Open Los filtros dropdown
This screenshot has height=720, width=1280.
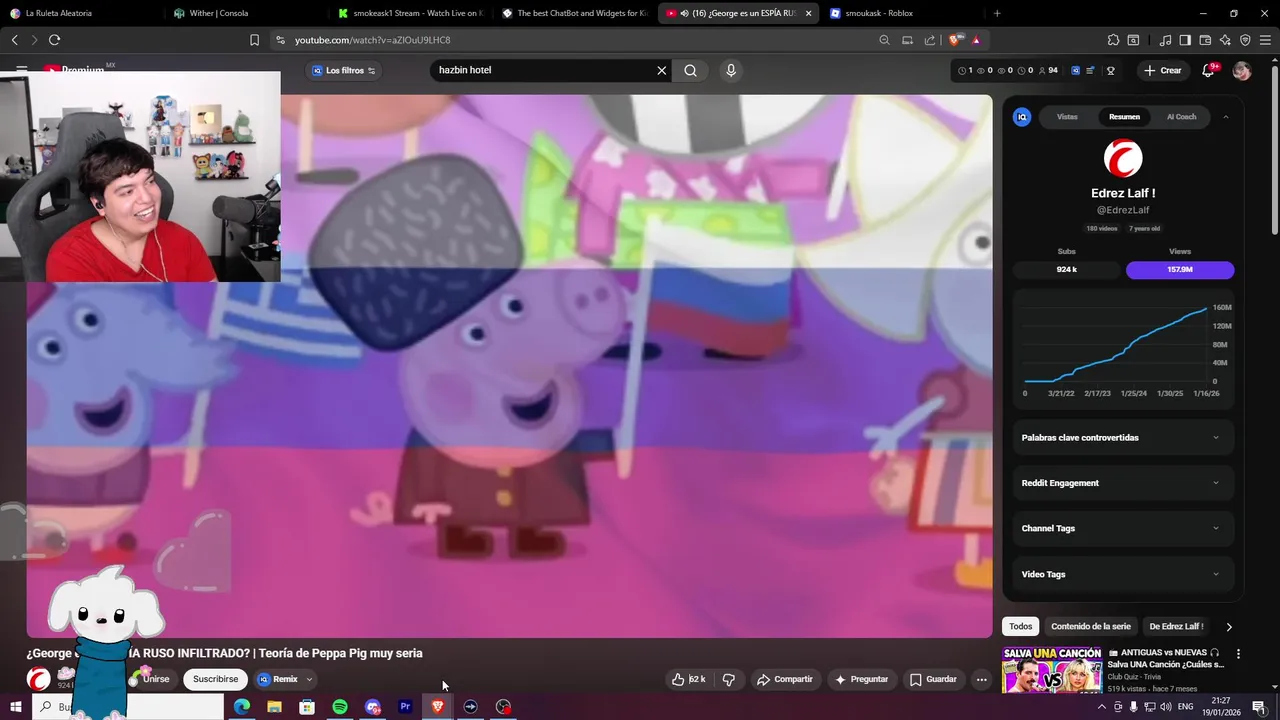pos(343,70)
